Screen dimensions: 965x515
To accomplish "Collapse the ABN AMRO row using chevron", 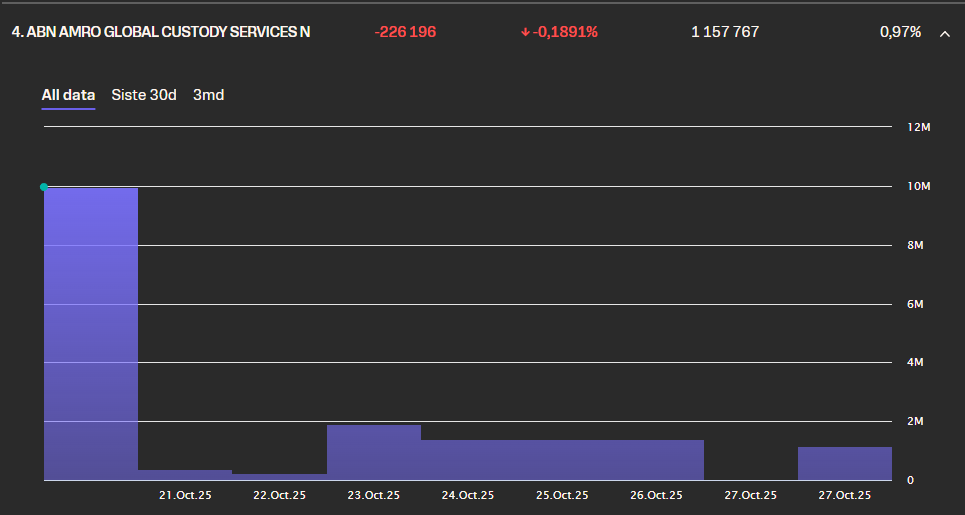I will pos(944,33).
